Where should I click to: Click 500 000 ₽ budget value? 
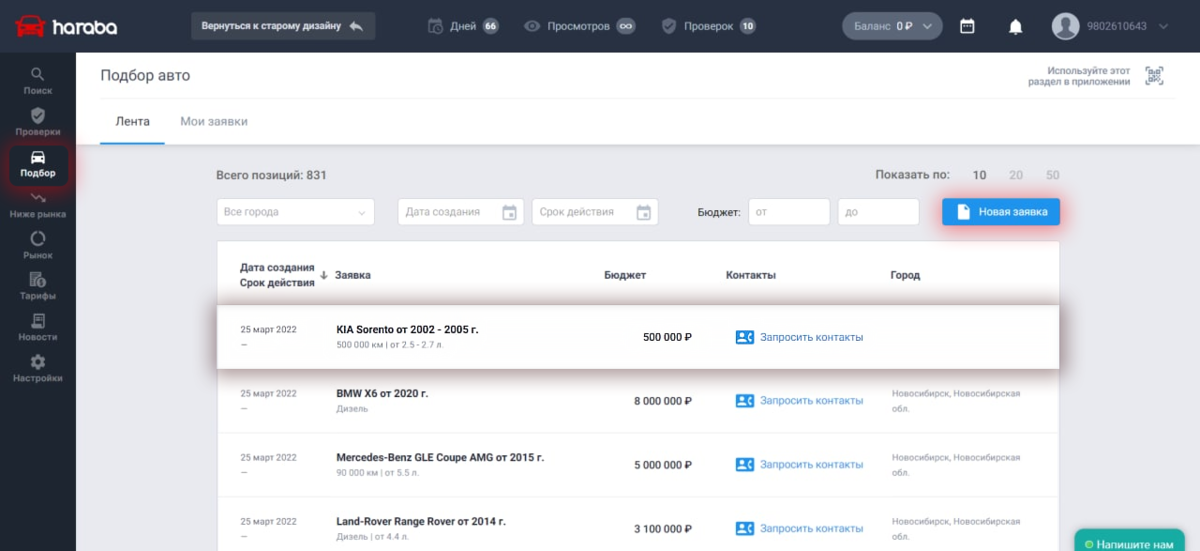coord(667,337)
